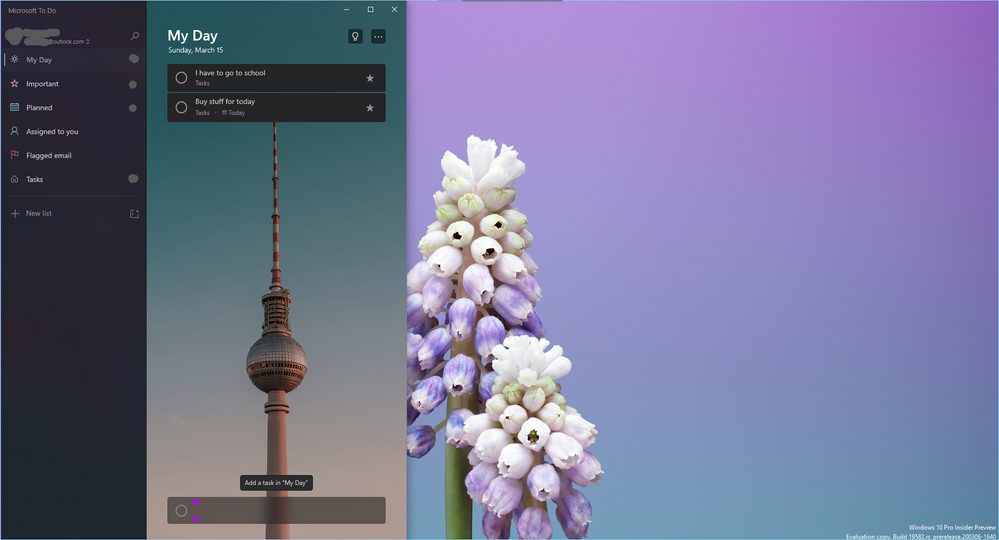Complete the 'Buy stuff for today' task
Viewport: 999px width, 540px height.
(x=182, y=108)
